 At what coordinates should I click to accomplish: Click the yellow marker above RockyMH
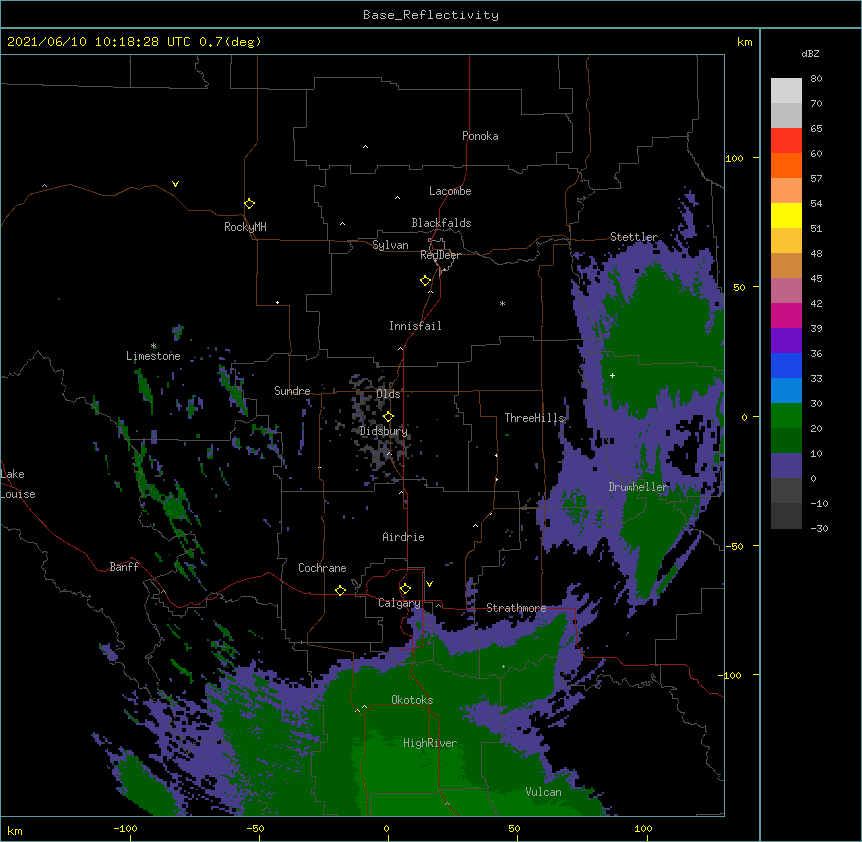250,204
